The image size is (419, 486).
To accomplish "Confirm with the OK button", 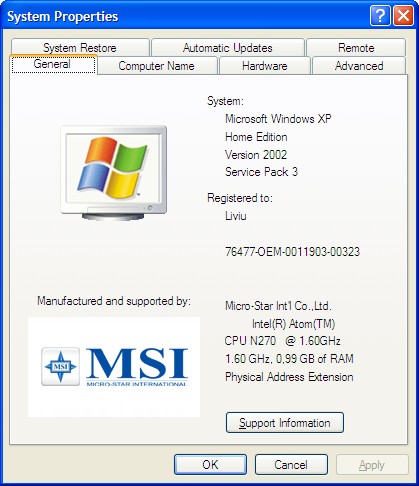I will coord(210,464).
